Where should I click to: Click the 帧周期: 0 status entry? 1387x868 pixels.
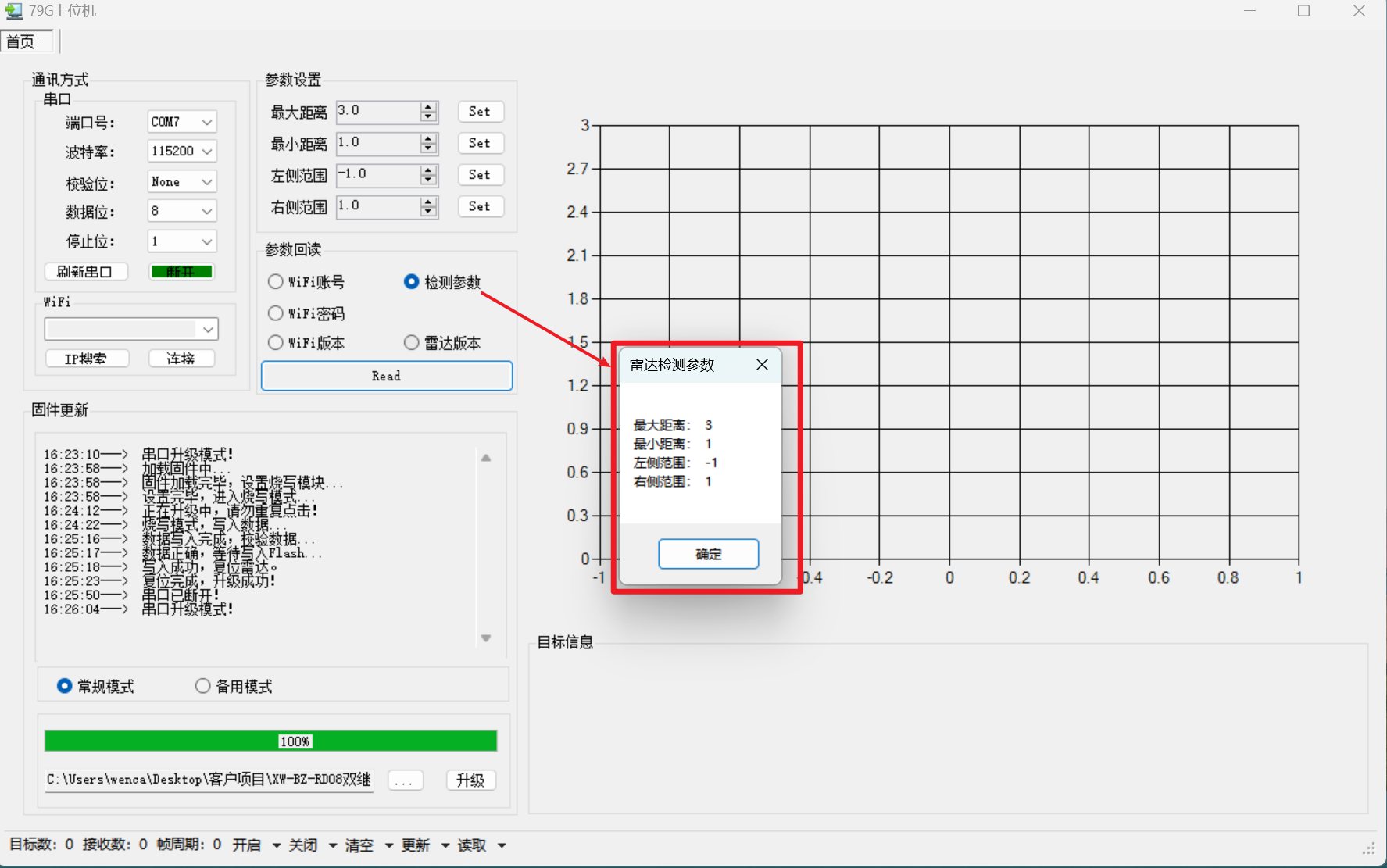[x=189, y=845]
